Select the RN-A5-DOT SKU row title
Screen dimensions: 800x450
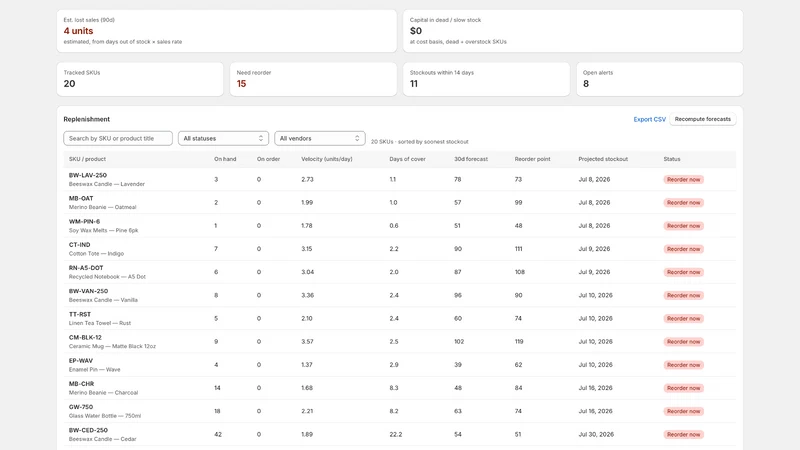click(86, 268)
